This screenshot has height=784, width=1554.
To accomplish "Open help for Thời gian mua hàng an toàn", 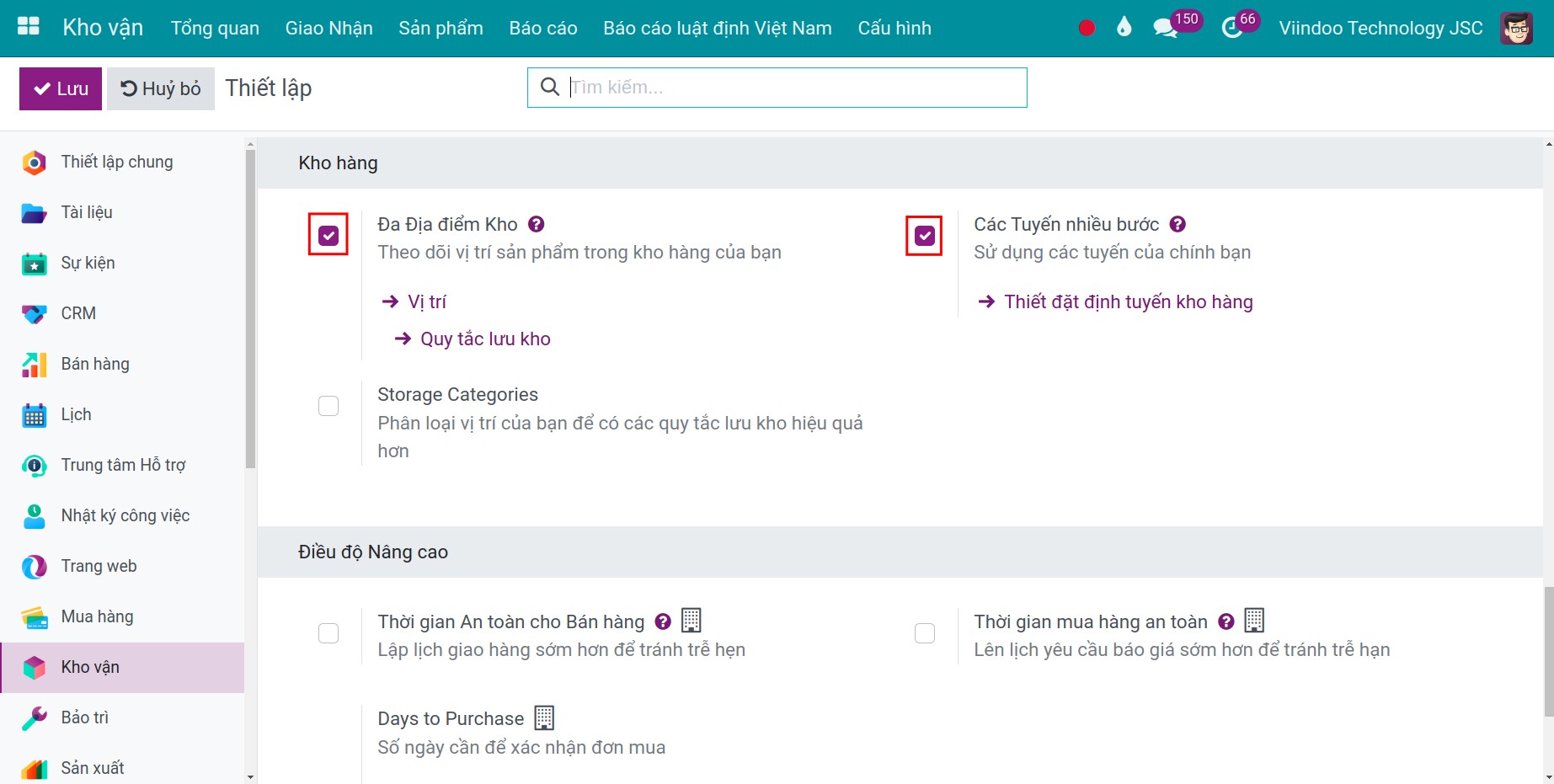I will coord(1226,621).
